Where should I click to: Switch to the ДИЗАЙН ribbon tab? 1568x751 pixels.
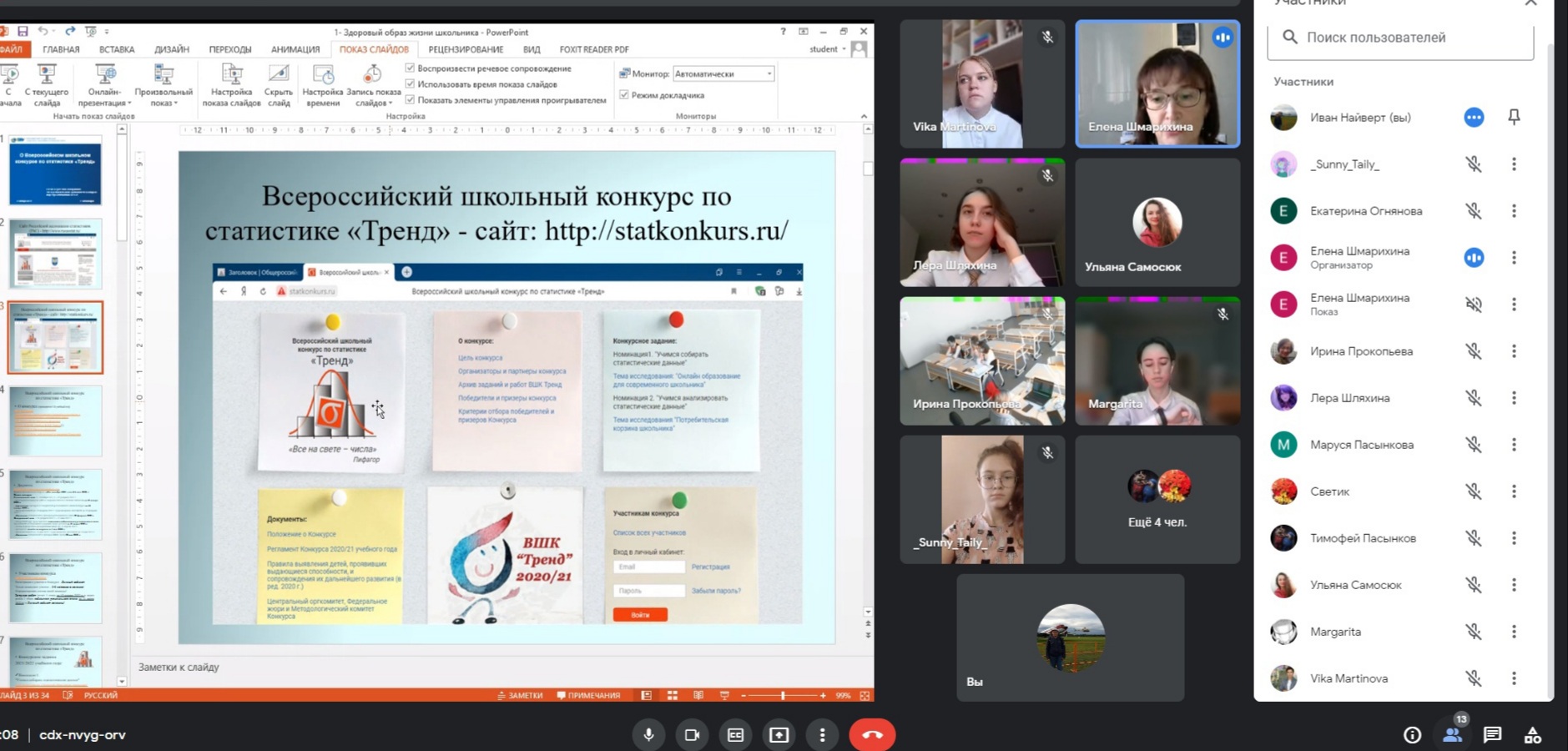pos(172,50)
